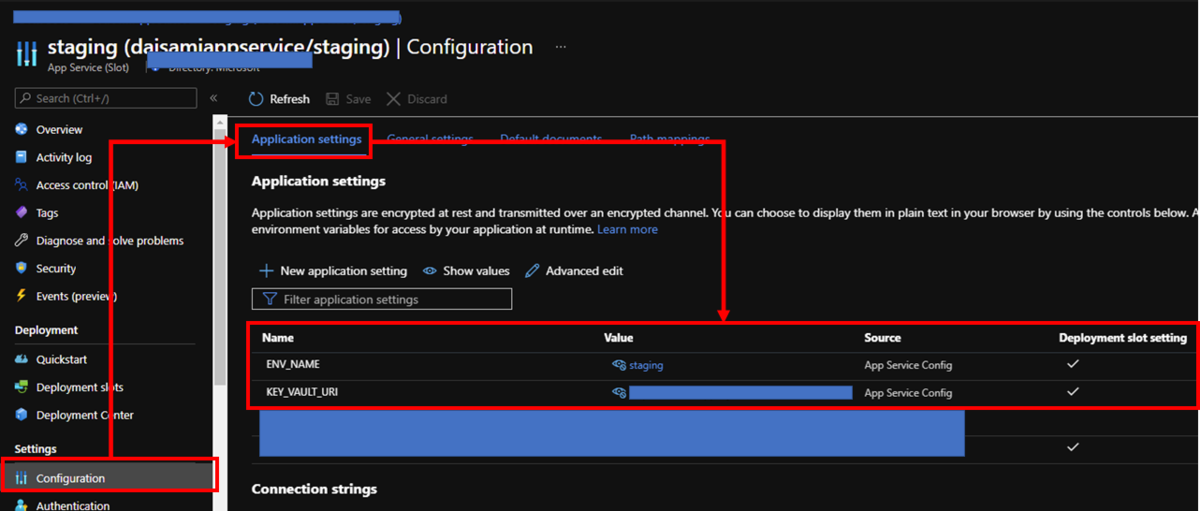Click Access control people icon
This screenshot has width=1200, height=511.
tap(21, 185)
